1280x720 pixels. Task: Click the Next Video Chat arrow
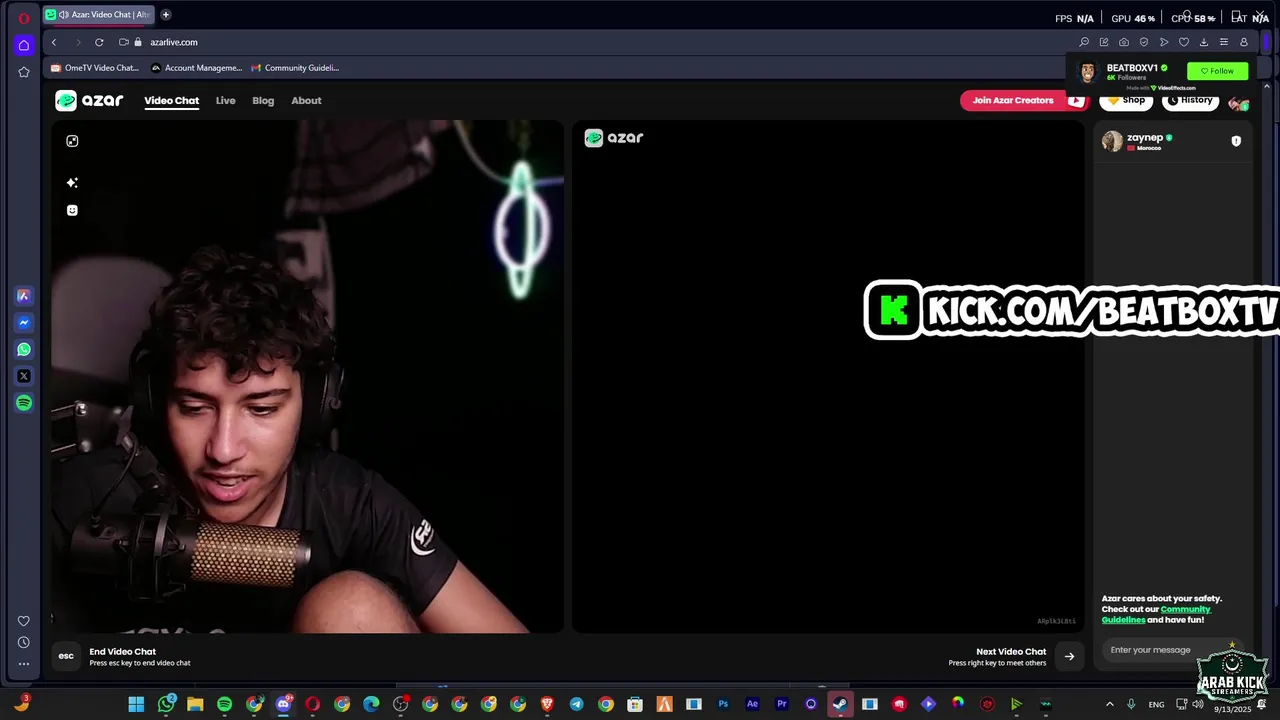pyautogui.click(x=1069, y=657)
